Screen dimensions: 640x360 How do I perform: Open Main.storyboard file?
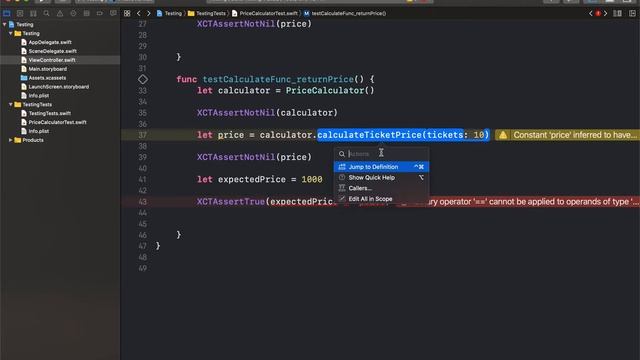[x=48, y=69]
